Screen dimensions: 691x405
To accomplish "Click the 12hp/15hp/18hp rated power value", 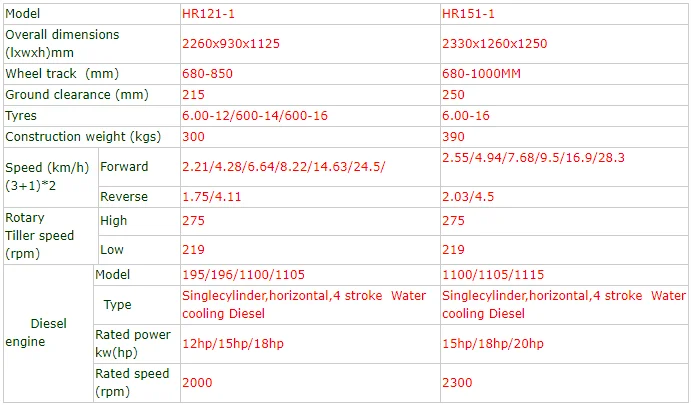I will (x=226, y=343).
